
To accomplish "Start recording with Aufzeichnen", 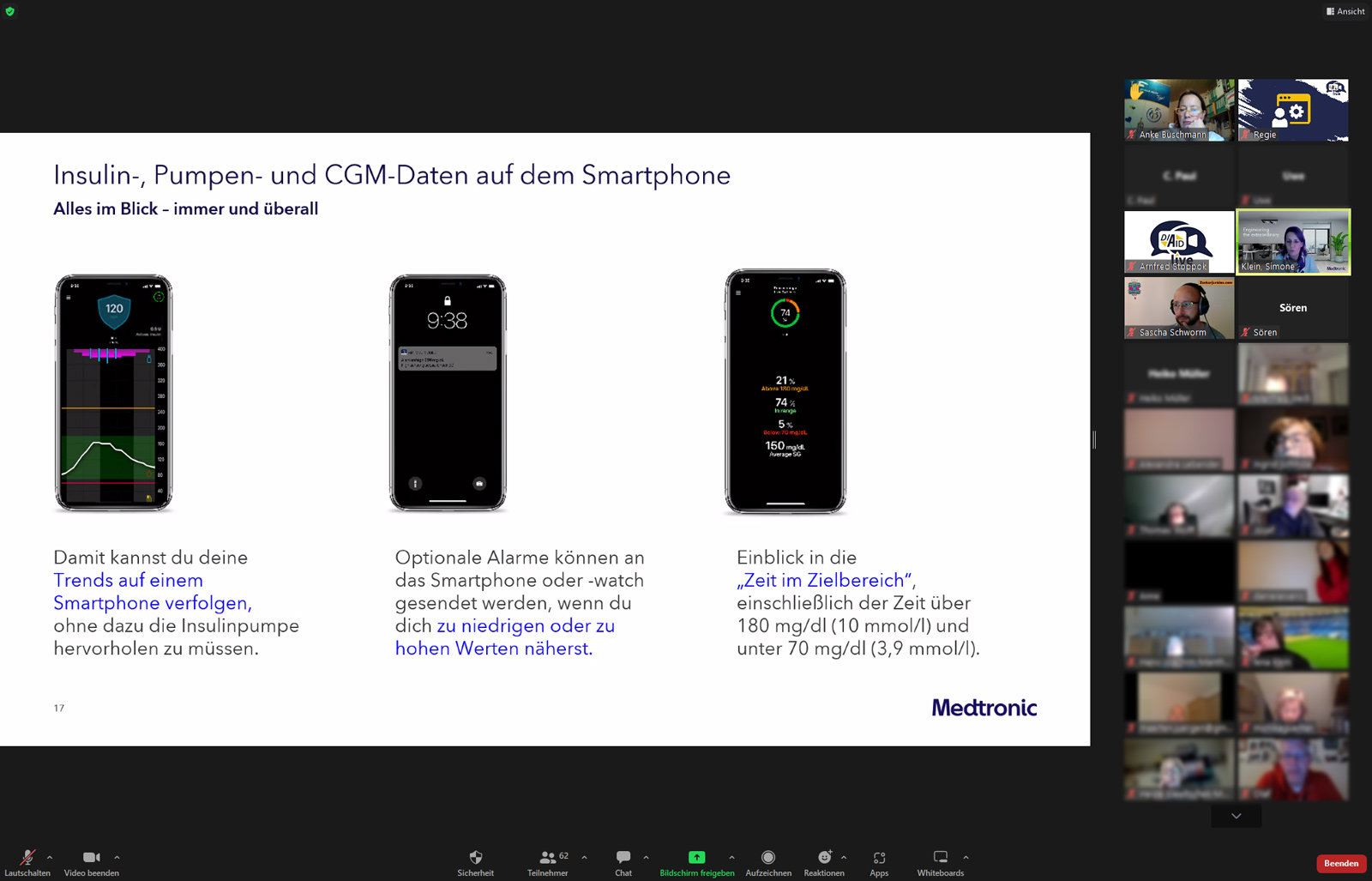I will click(x=768, y=862).
